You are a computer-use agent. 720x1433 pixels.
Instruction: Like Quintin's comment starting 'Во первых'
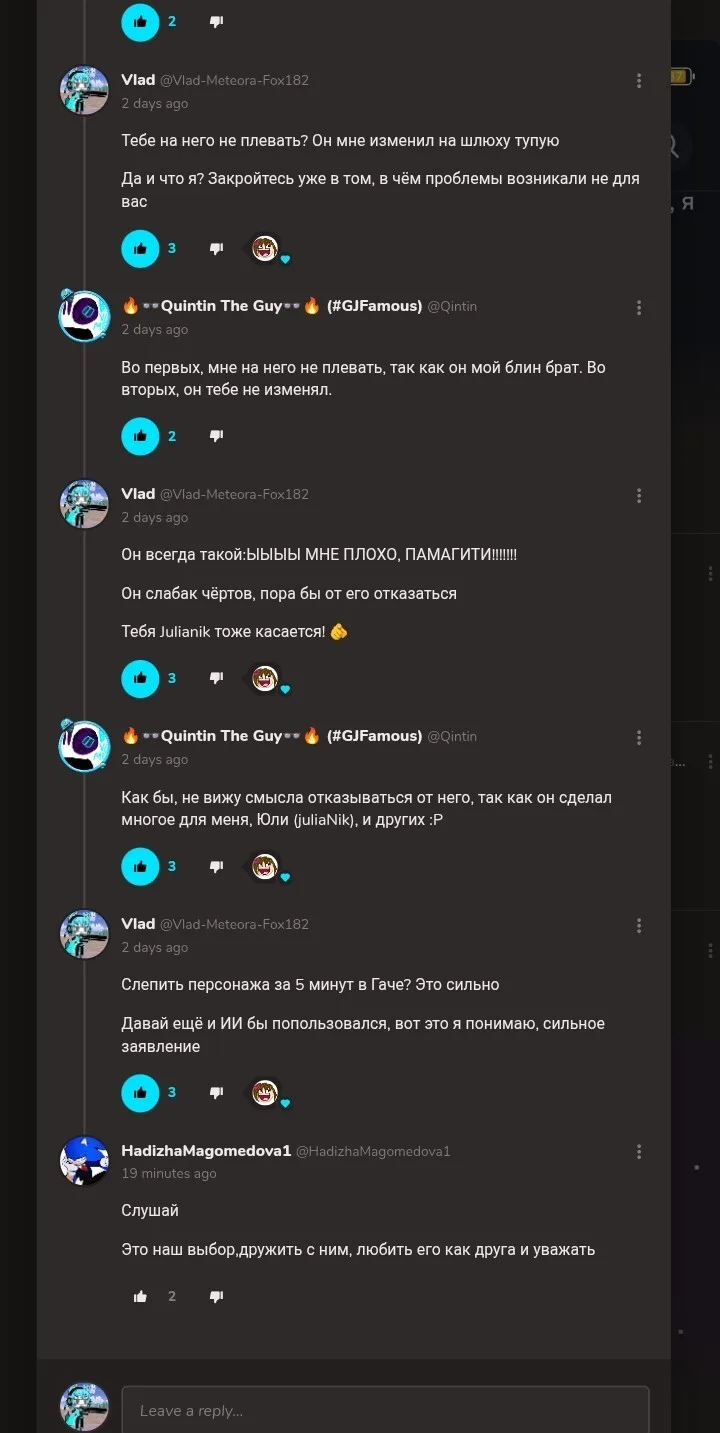pyautogui.click(x=140, y=436)
